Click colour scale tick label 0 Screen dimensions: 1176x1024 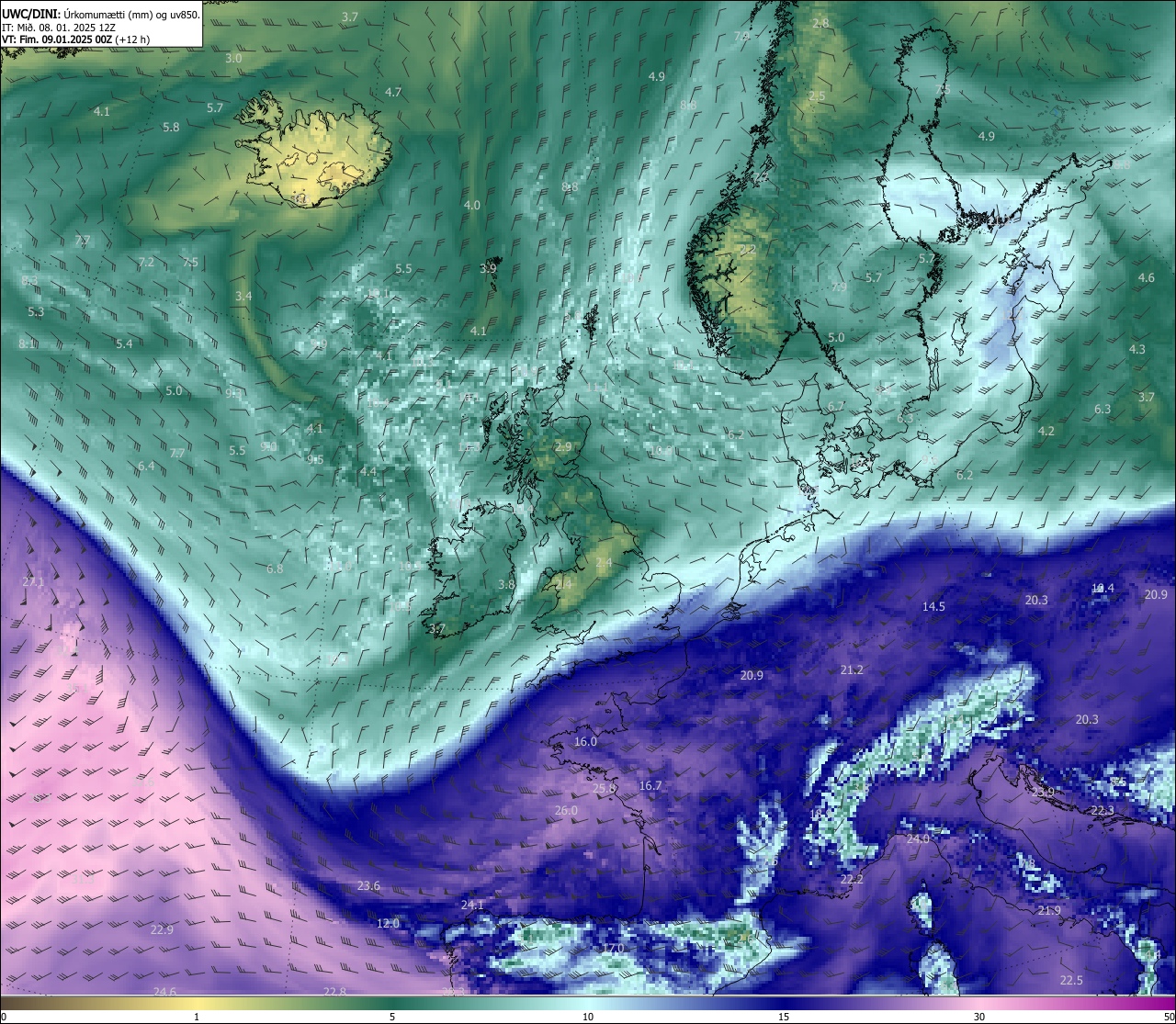4,1017
